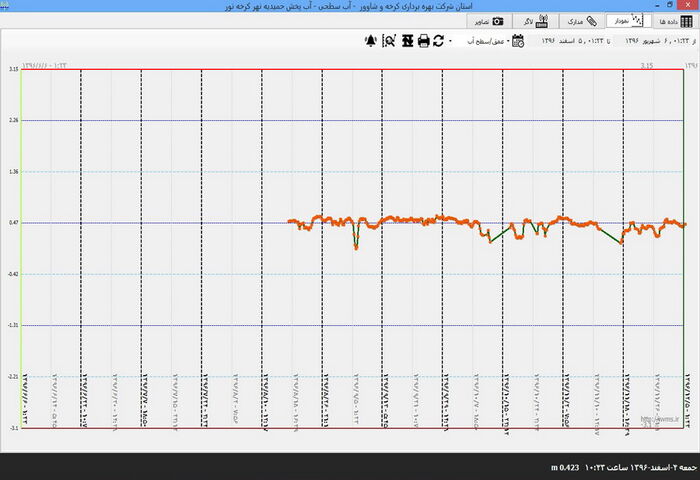Click the app icon in the title bar

[x=4, y=4]
